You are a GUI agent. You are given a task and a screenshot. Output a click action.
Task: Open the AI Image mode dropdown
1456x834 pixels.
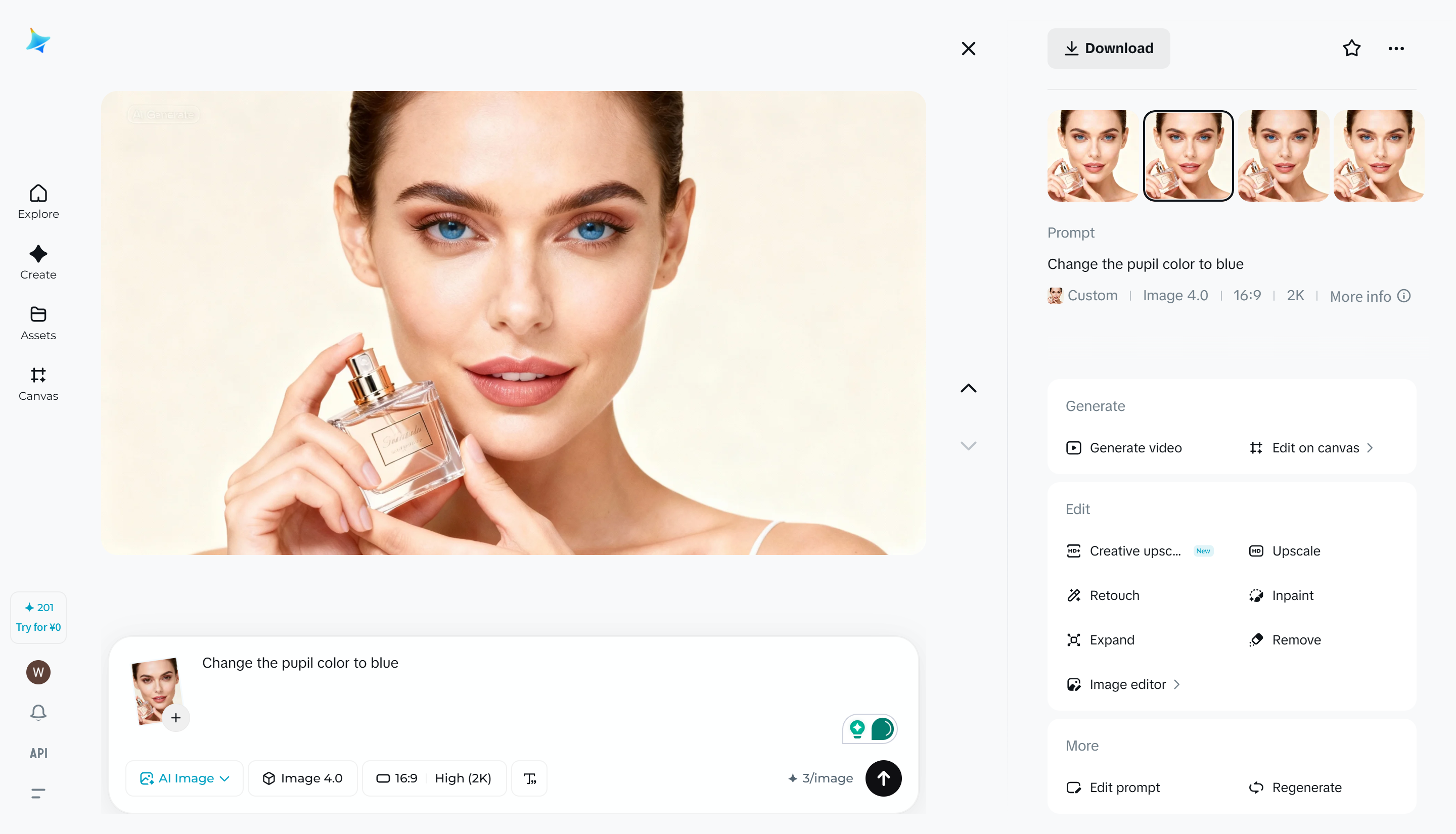tap(185, 778)
